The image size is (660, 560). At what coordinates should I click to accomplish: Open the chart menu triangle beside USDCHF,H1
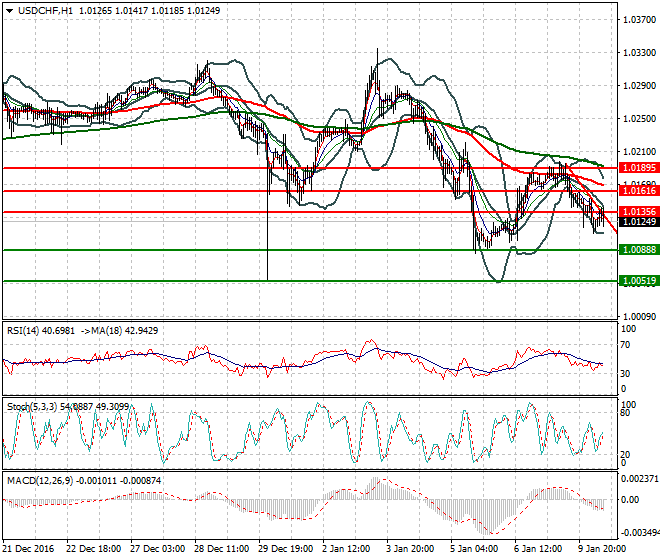click(9, 11)
